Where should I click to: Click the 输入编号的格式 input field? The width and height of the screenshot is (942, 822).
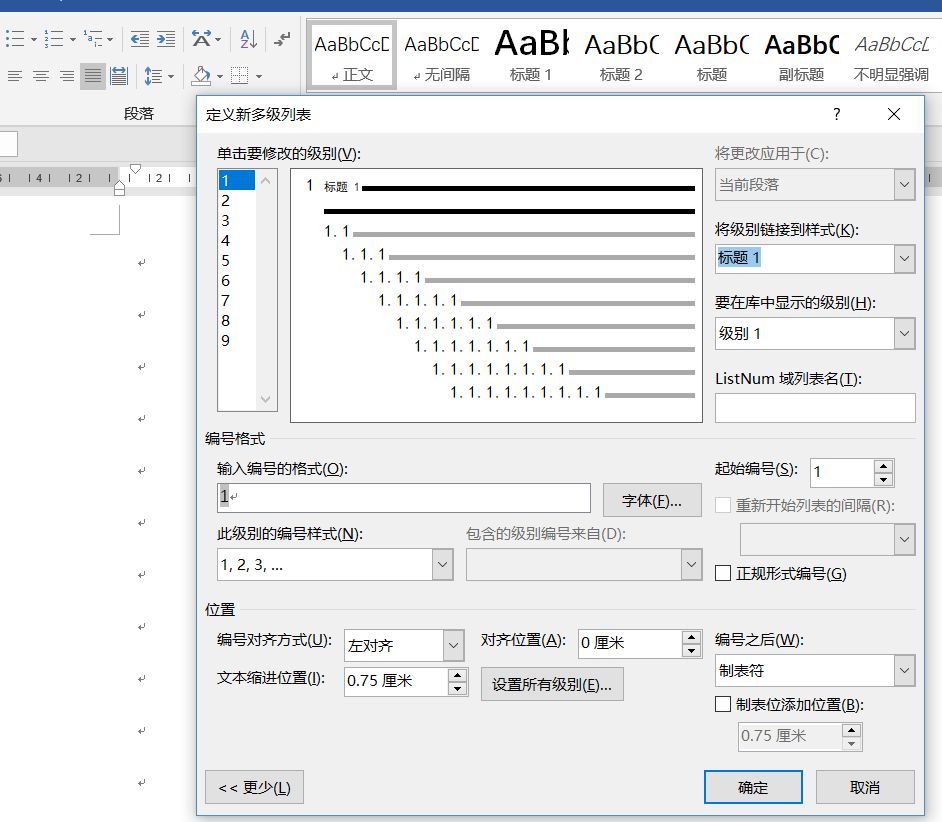[404, 498]
